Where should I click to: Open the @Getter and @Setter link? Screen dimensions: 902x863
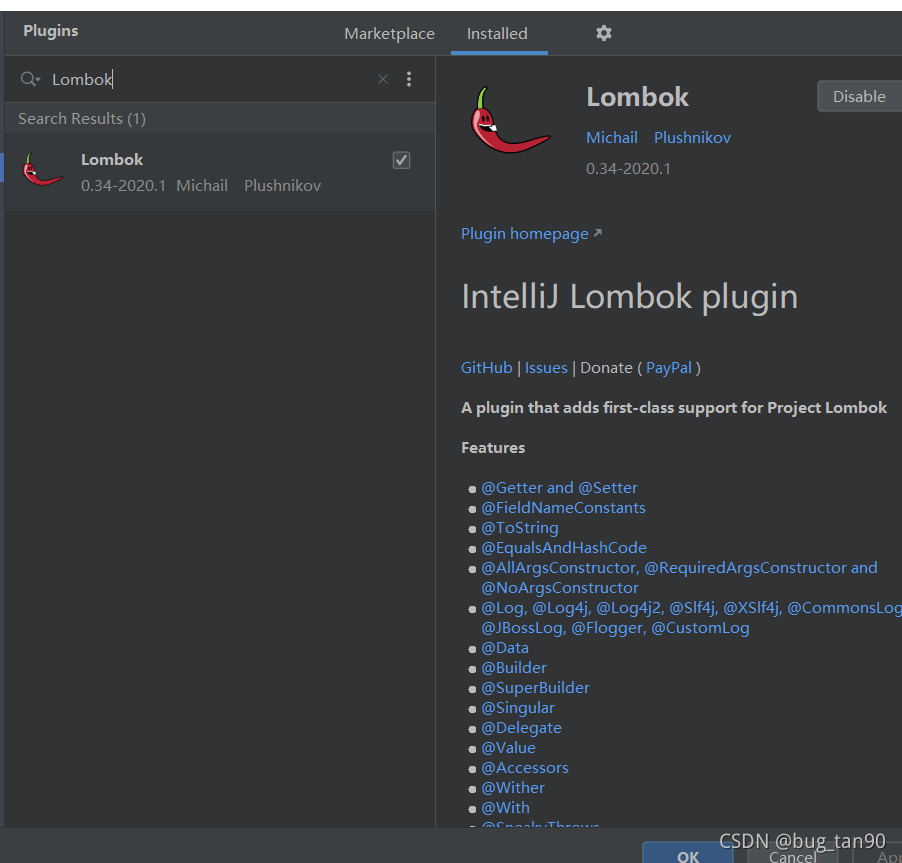coord(559,488)
